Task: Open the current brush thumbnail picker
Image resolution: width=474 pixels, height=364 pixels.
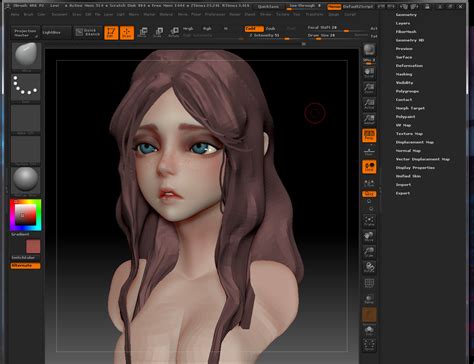Action: [26, 56]
